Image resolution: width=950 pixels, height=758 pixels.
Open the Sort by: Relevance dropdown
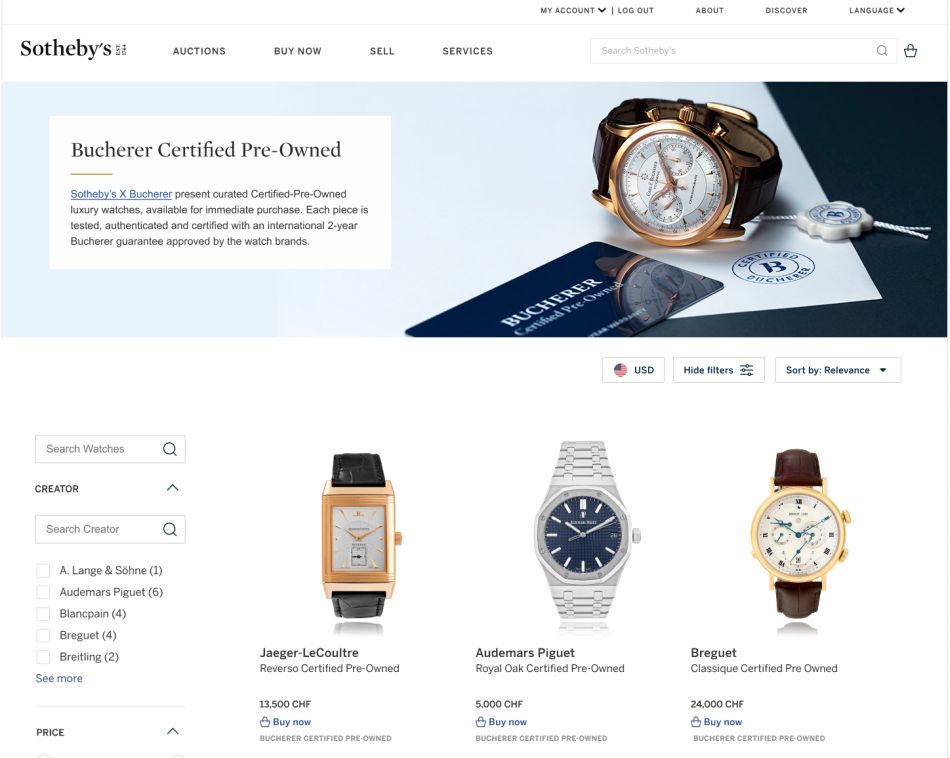click(x=838, y=370)
